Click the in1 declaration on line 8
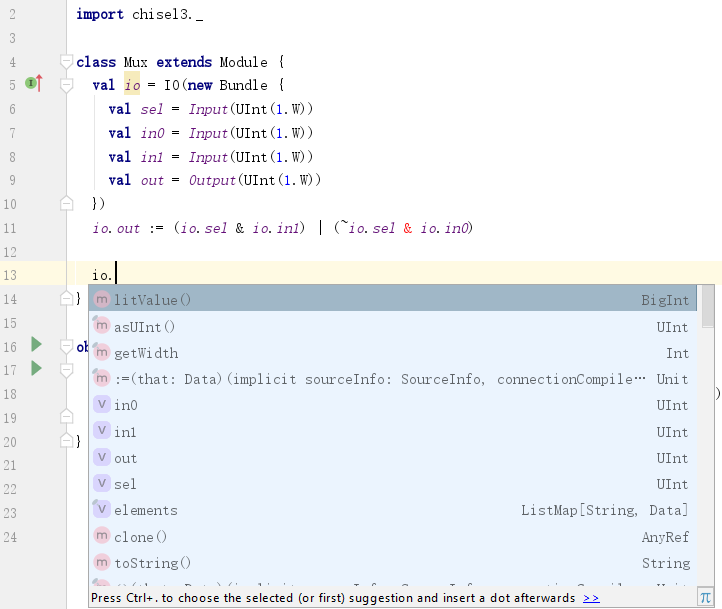Screen dimensions: 722x609 152,157
